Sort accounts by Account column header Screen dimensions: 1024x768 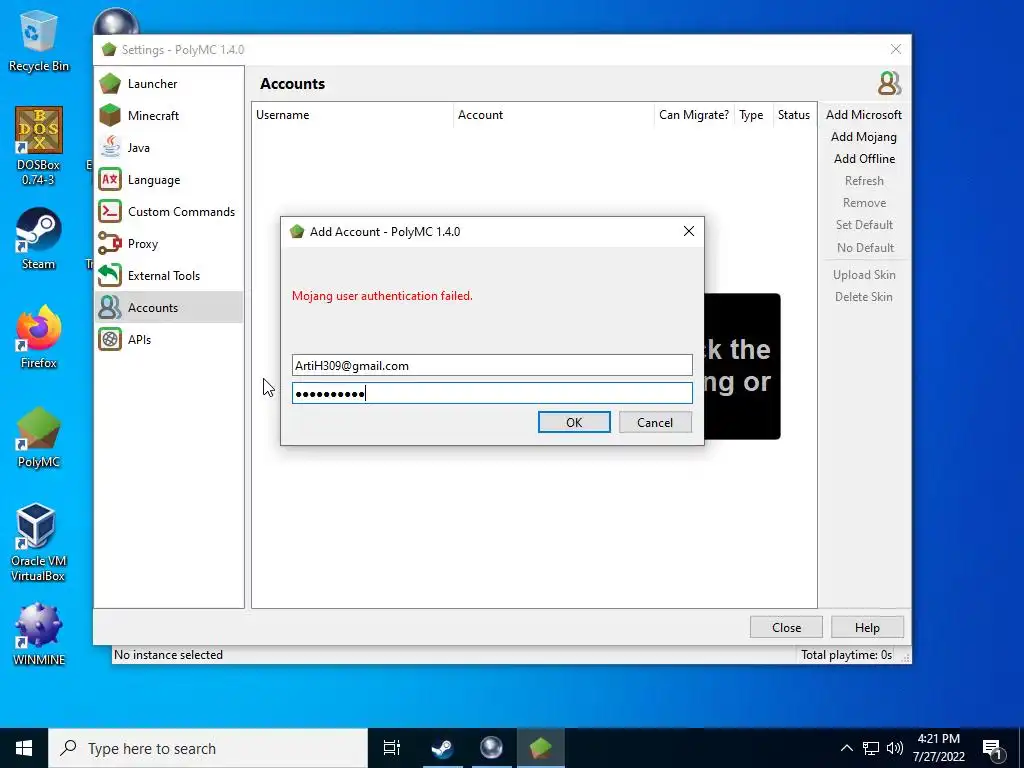(x=554, y=115)
